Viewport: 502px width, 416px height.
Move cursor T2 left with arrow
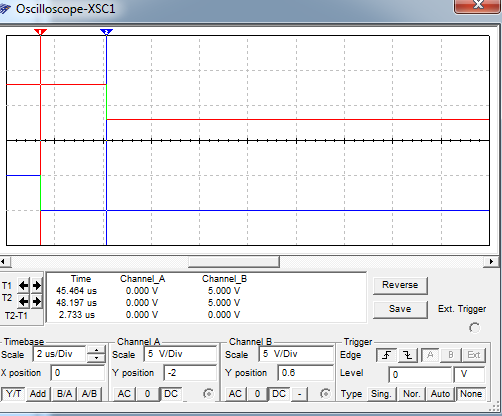point(23,302)
